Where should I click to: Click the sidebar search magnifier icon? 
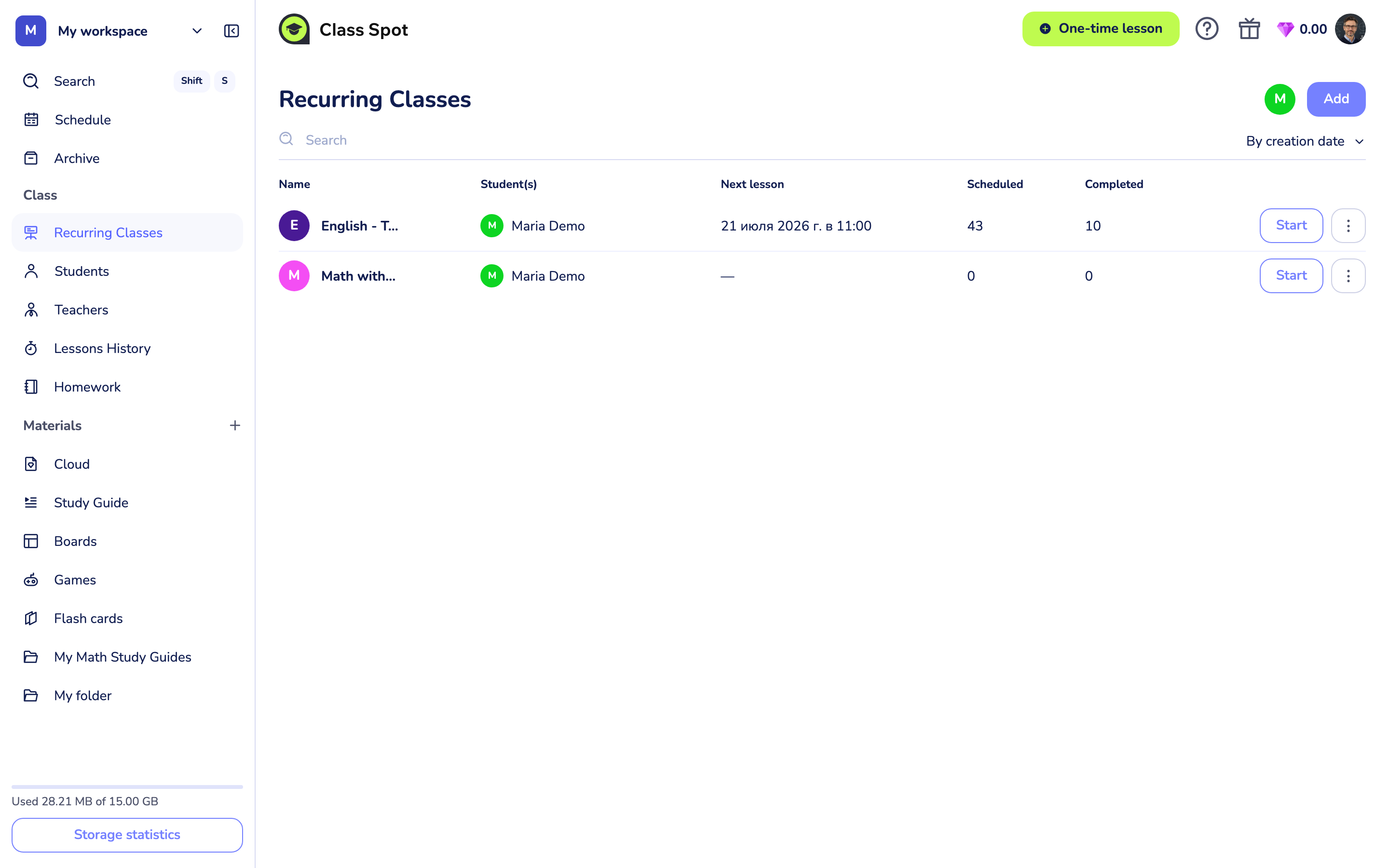pyautogui.click(x=31, y=81)
